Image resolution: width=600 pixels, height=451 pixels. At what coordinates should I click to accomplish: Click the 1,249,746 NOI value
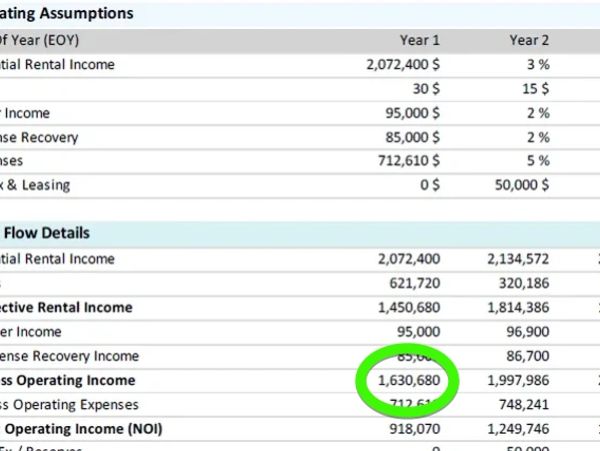click(518, 429)
